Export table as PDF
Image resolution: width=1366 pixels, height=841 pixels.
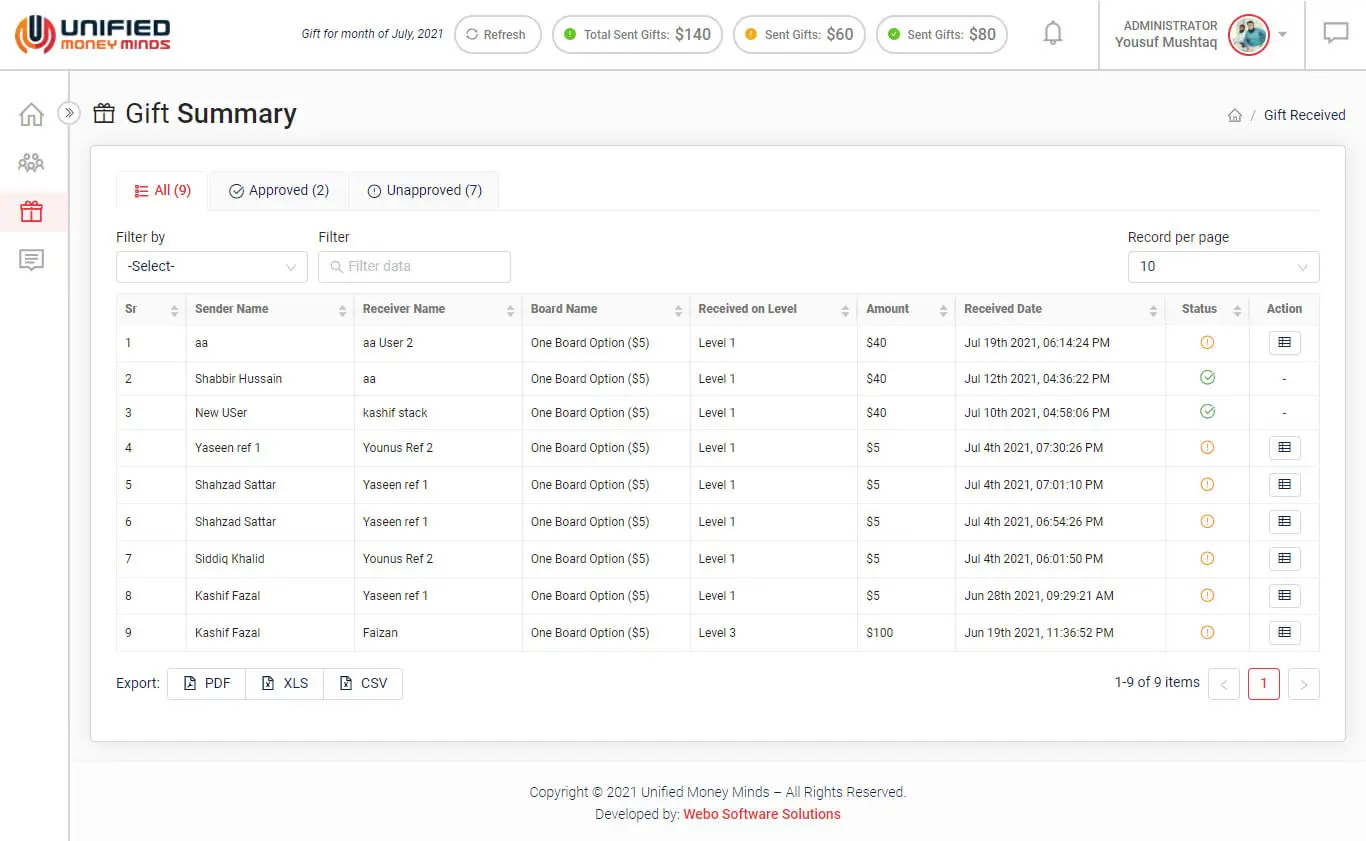click(207, 683)
